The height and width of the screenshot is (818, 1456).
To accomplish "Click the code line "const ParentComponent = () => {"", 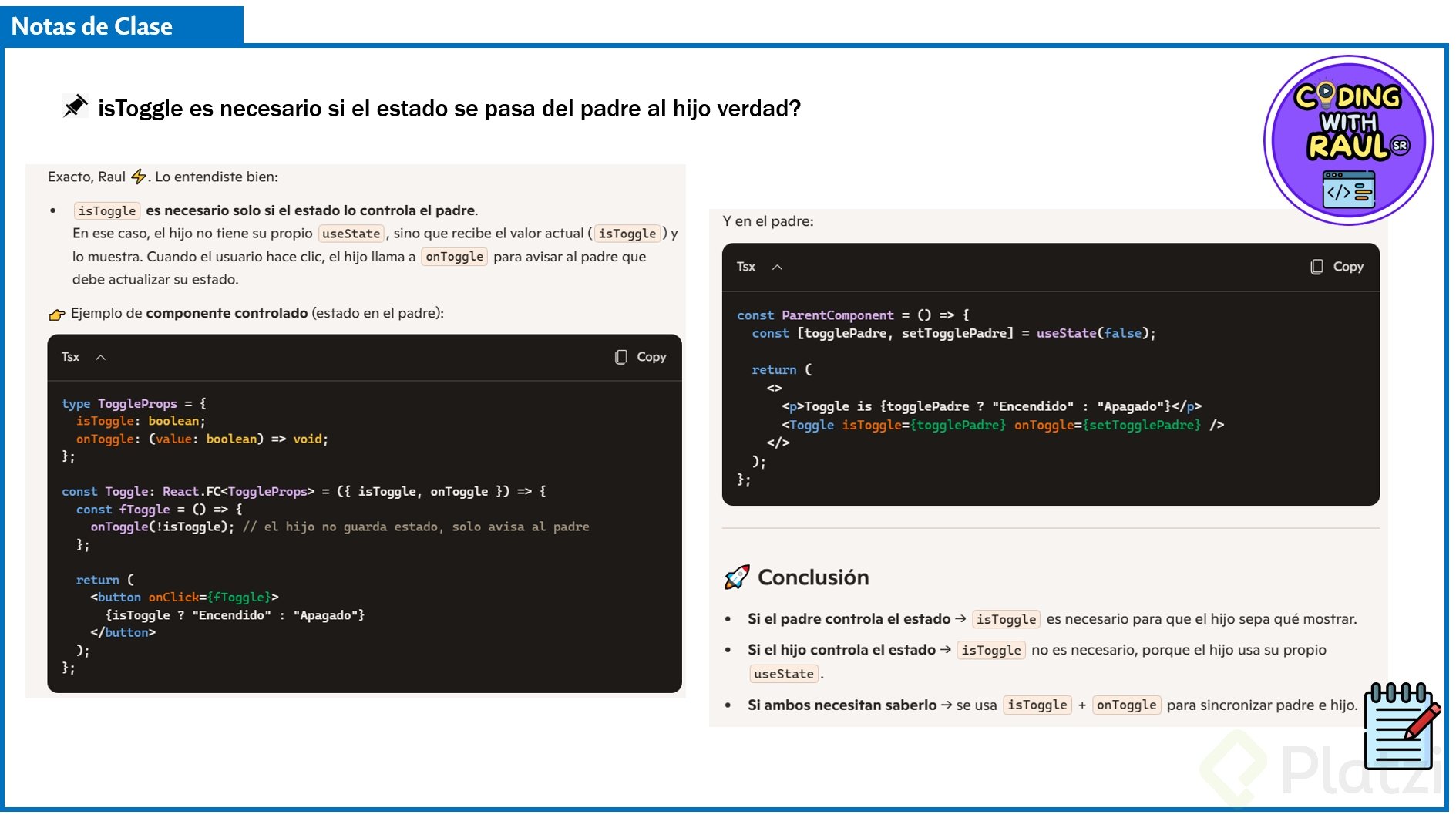I will [853, 315].
